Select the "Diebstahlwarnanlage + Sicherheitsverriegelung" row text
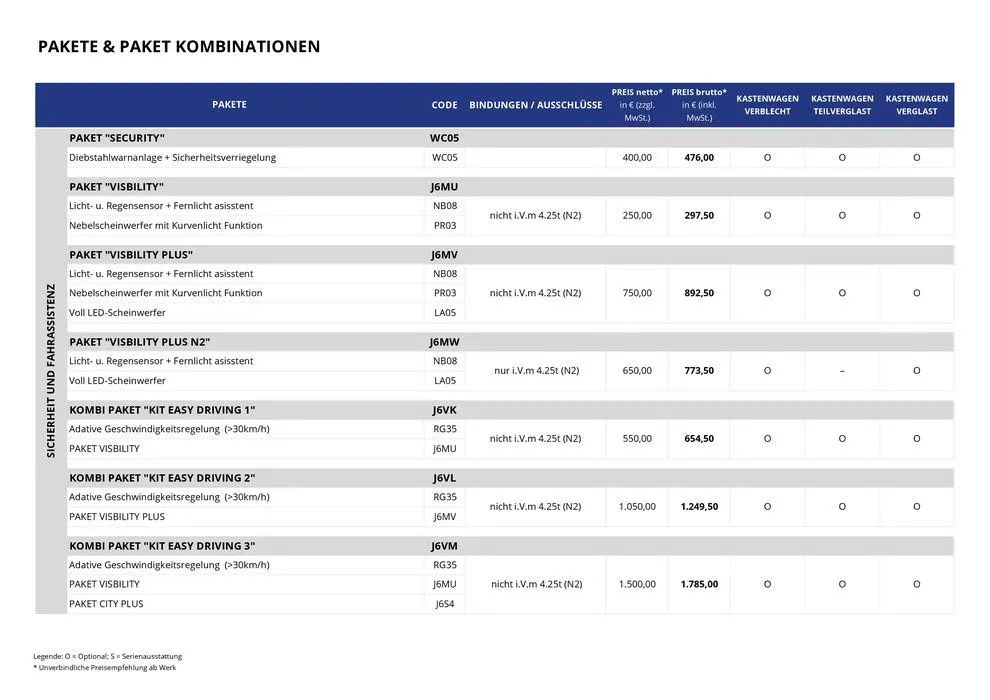Image resolution: width=990 pixels, height=700 pixels. coord(172,158)
